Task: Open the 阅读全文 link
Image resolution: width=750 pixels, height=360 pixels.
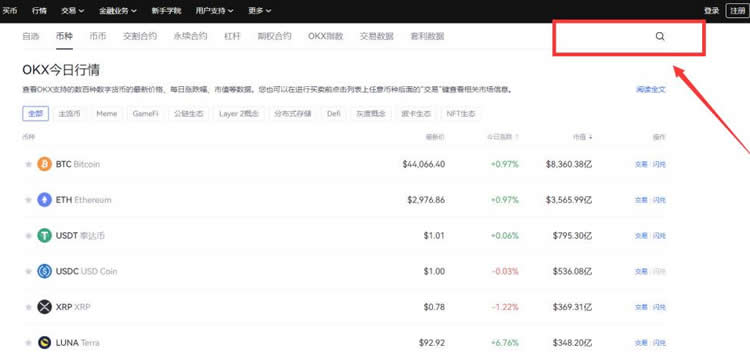Action: pos(651,89)
